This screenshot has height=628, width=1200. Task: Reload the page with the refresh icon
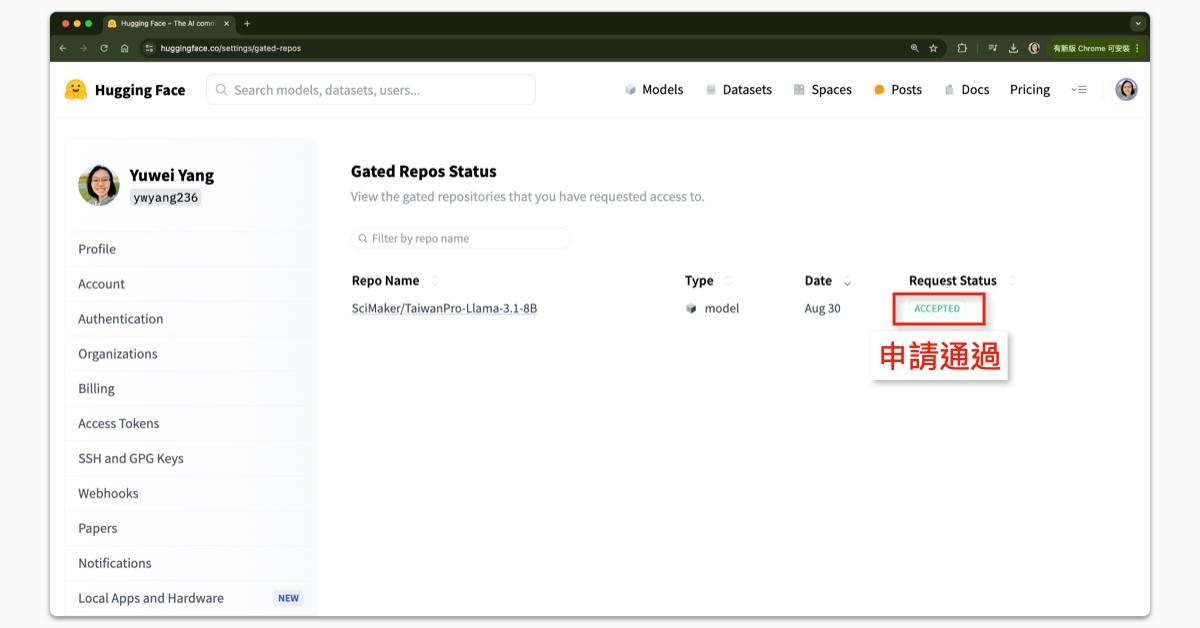[x=104, y=48]
